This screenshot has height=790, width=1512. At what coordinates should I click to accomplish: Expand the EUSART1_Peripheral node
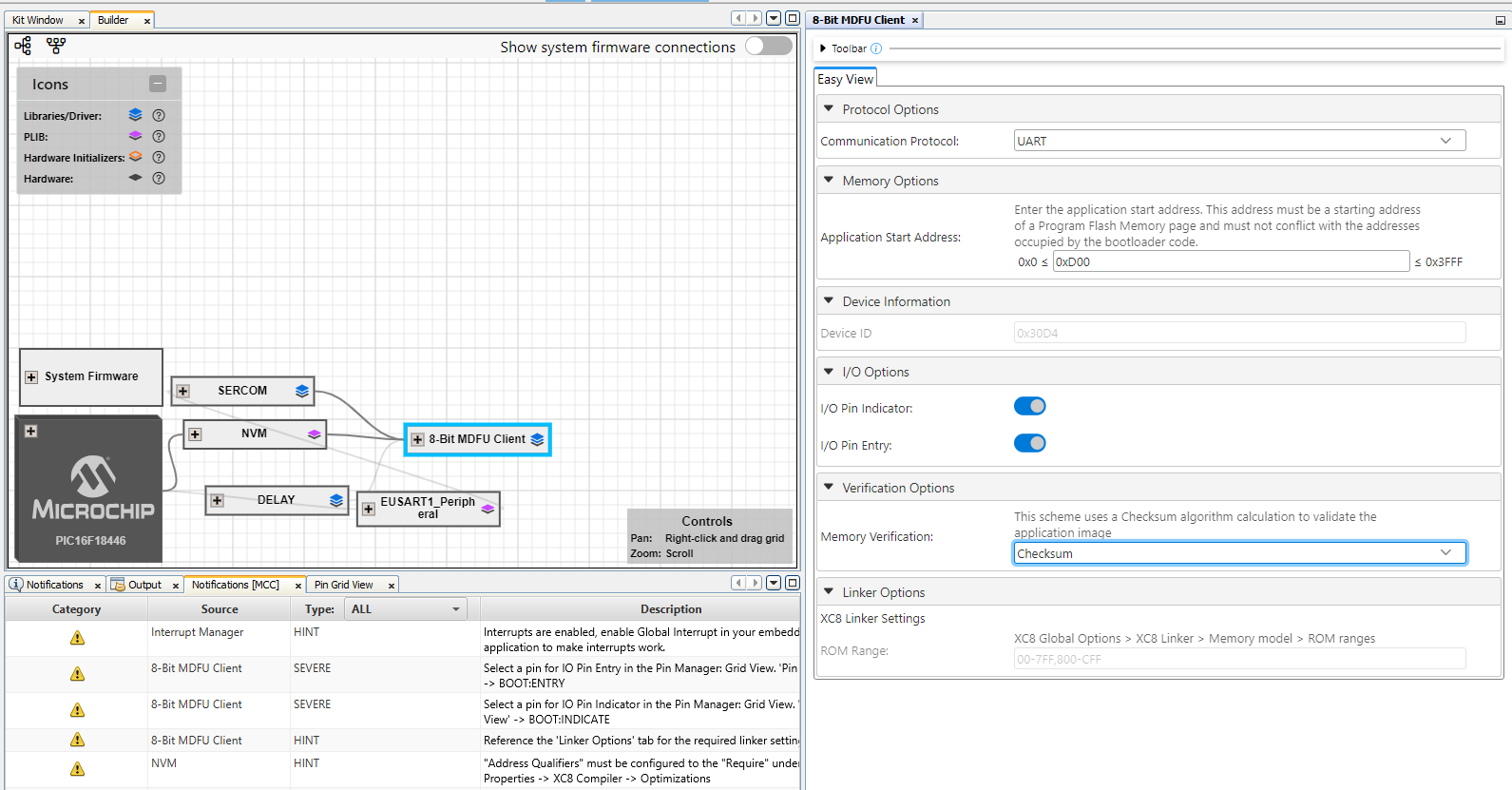[x=369, y=510]
